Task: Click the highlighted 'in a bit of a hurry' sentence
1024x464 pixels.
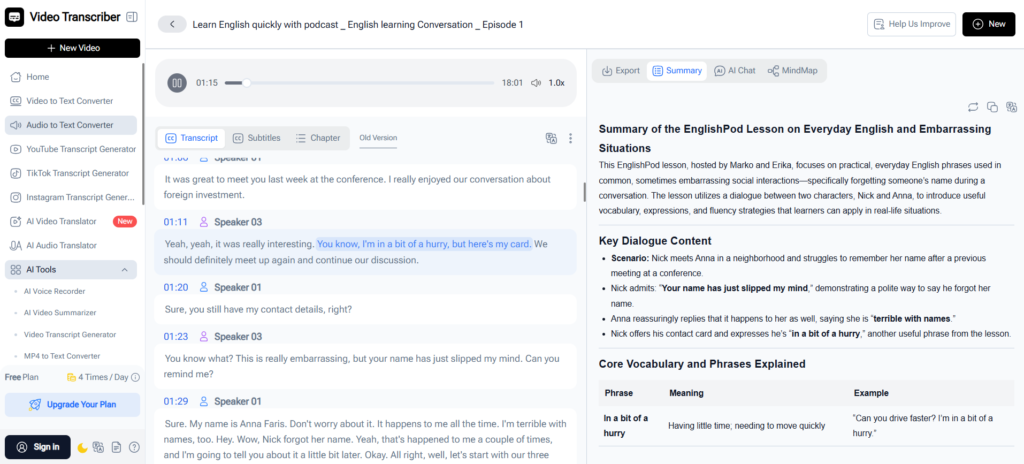Action: (424, 244)
